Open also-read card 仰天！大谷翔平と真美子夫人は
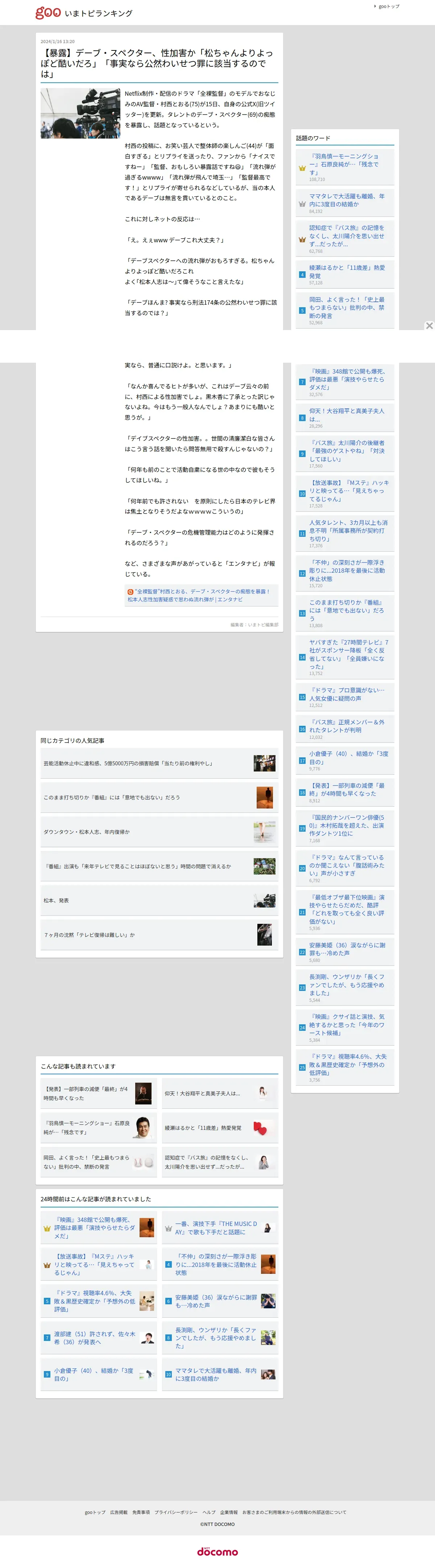435x1568 pixels. click(x=220, y=1094)
